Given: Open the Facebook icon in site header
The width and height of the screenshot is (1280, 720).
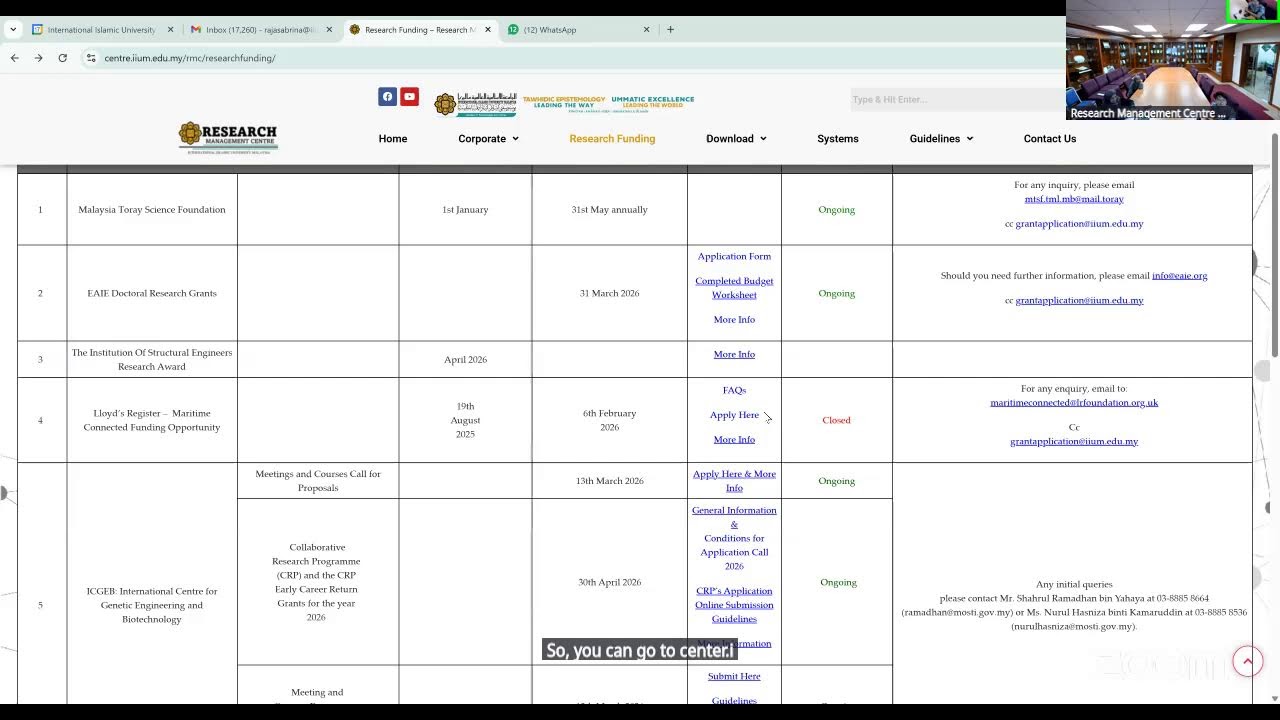Looking at the screenshot, I should (387, 97).
